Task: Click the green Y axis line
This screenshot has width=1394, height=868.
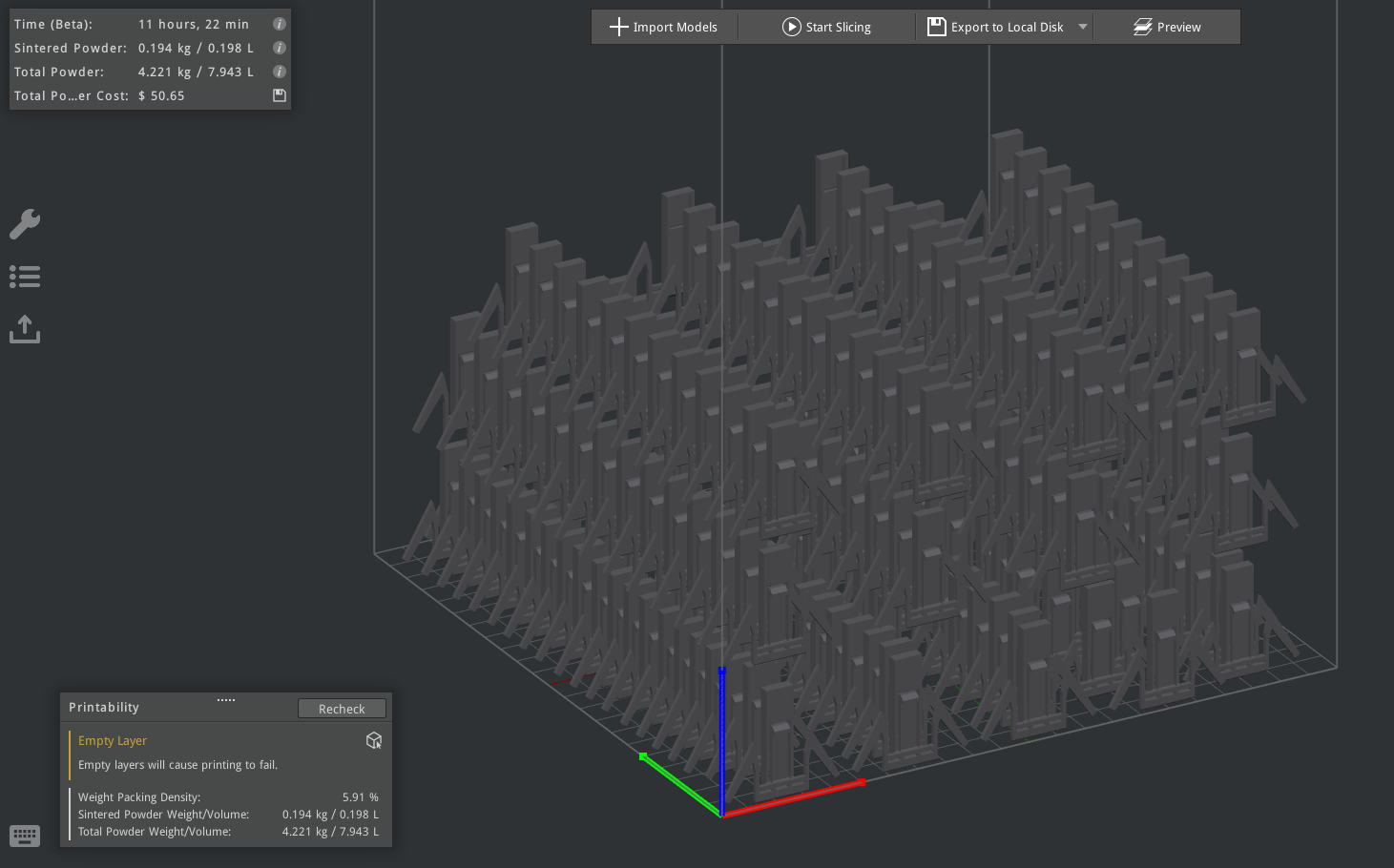Action: [679, 785]
